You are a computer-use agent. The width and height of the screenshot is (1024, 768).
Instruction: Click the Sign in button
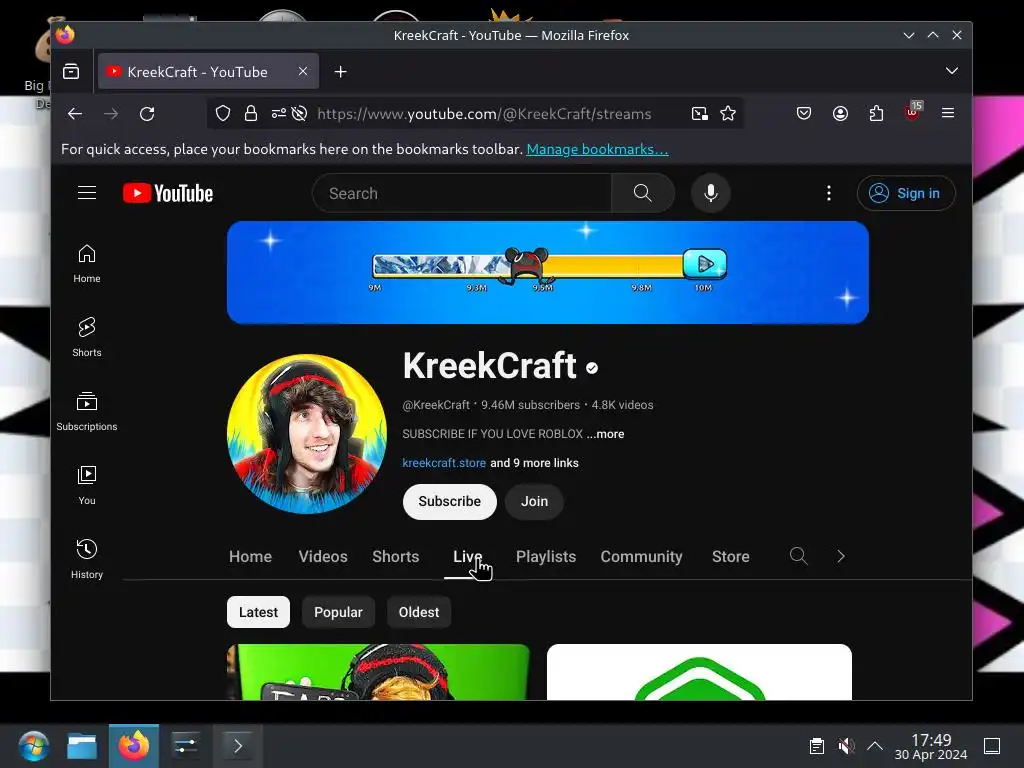(x=906, y=193)
